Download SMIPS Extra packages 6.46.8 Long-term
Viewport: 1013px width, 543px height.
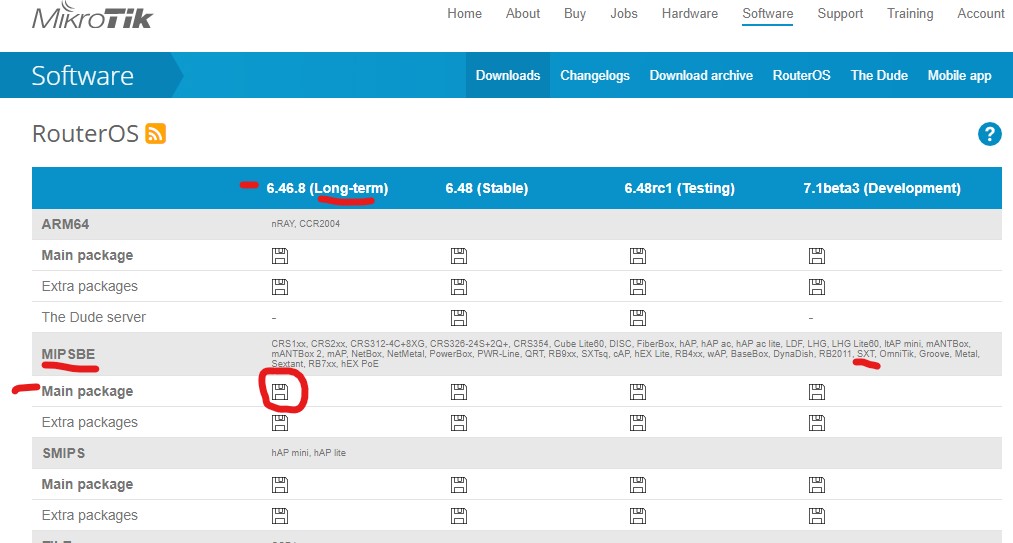pos(280,516)
